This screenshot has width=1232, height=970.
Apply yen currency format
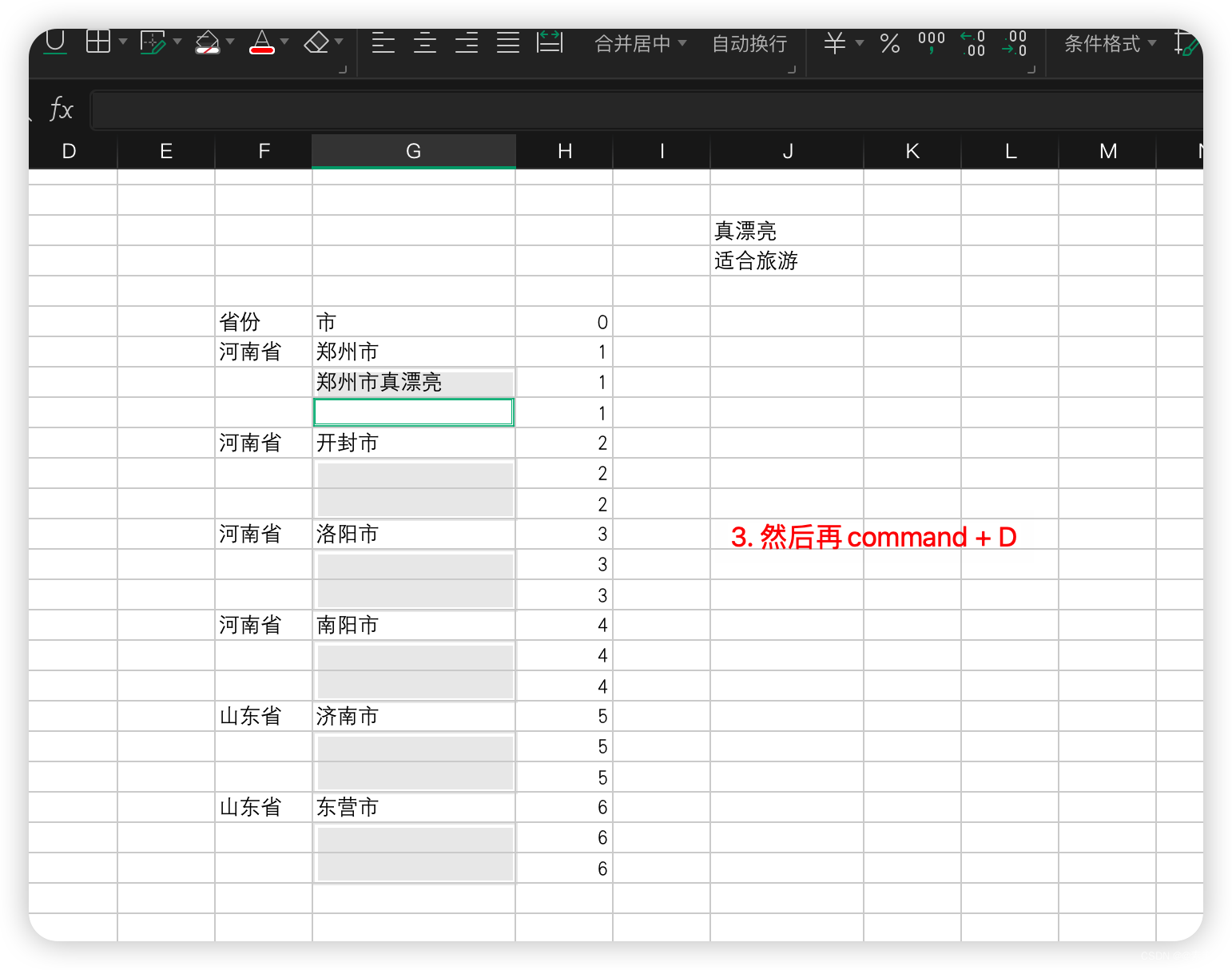[x=835, y=42]
